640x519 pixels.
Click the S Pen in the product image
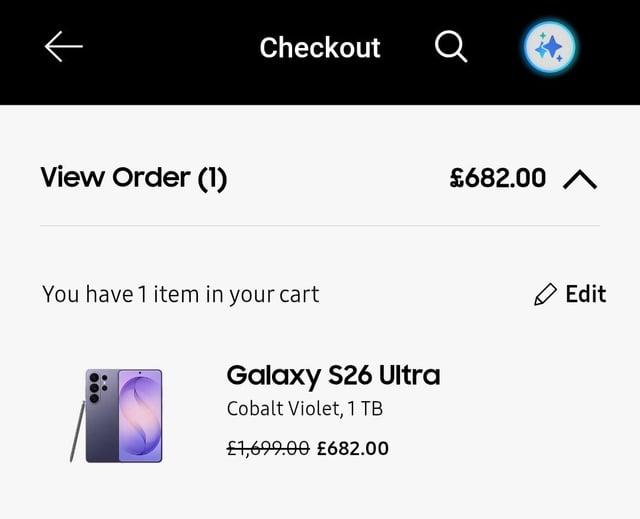click(77, 432)
